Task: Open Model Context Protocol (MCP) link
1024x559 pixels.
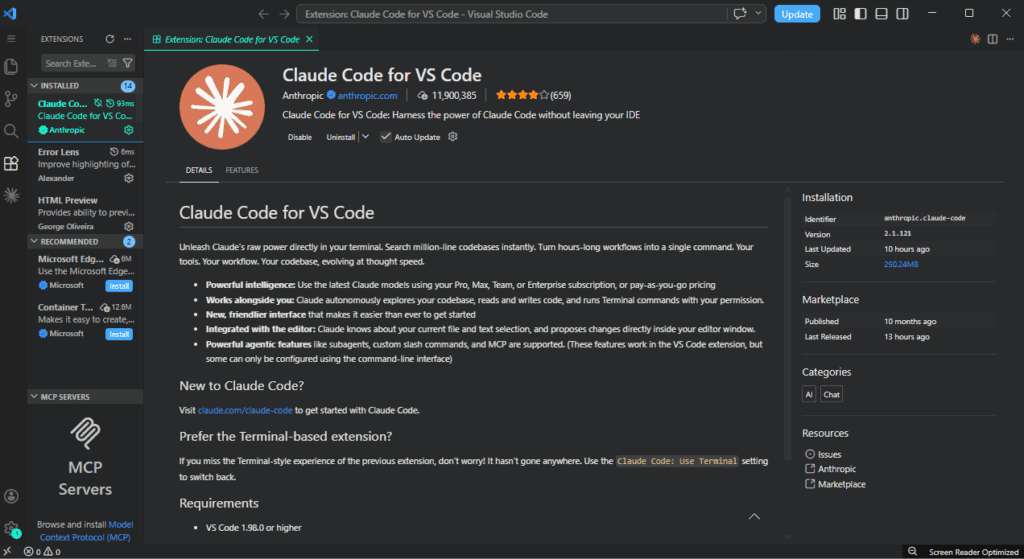Action: coord(86,531)
